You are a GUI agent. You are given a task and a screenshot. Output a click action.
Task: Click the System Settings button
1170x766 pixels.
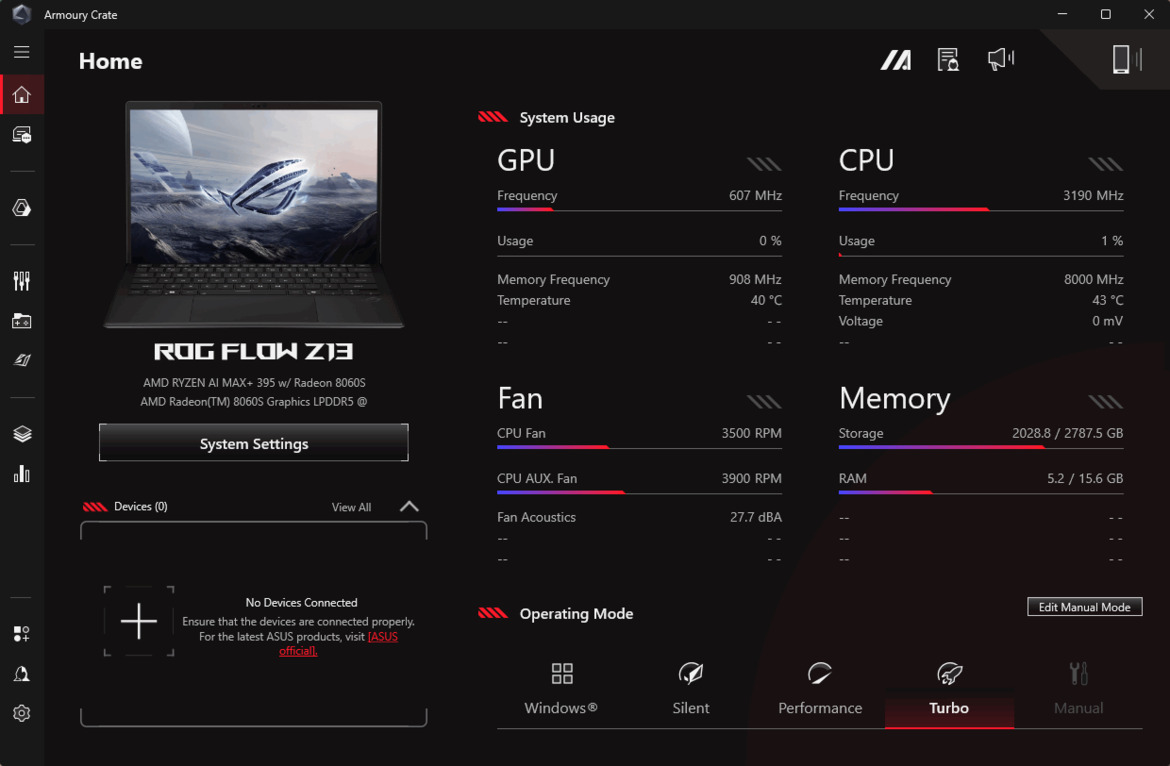point(253,442)
